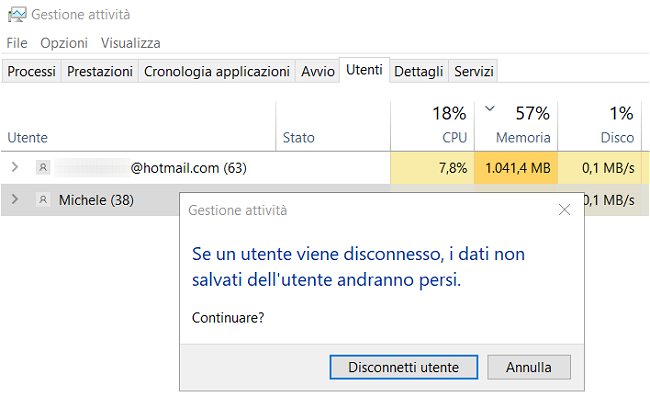Viewport: 650px width, 408px height.
Task: Click the hotmail.com user avatar icon
Action: point(42,168)
